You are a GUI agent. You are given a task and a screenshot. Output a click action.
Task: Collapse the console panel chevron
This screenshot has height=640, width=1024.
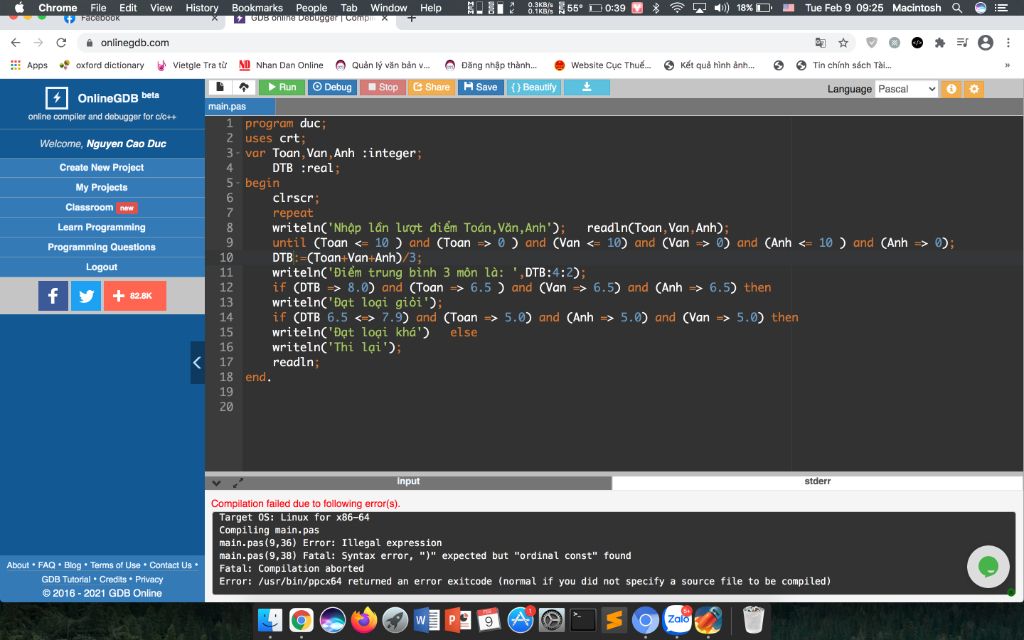tap(217, 483)
